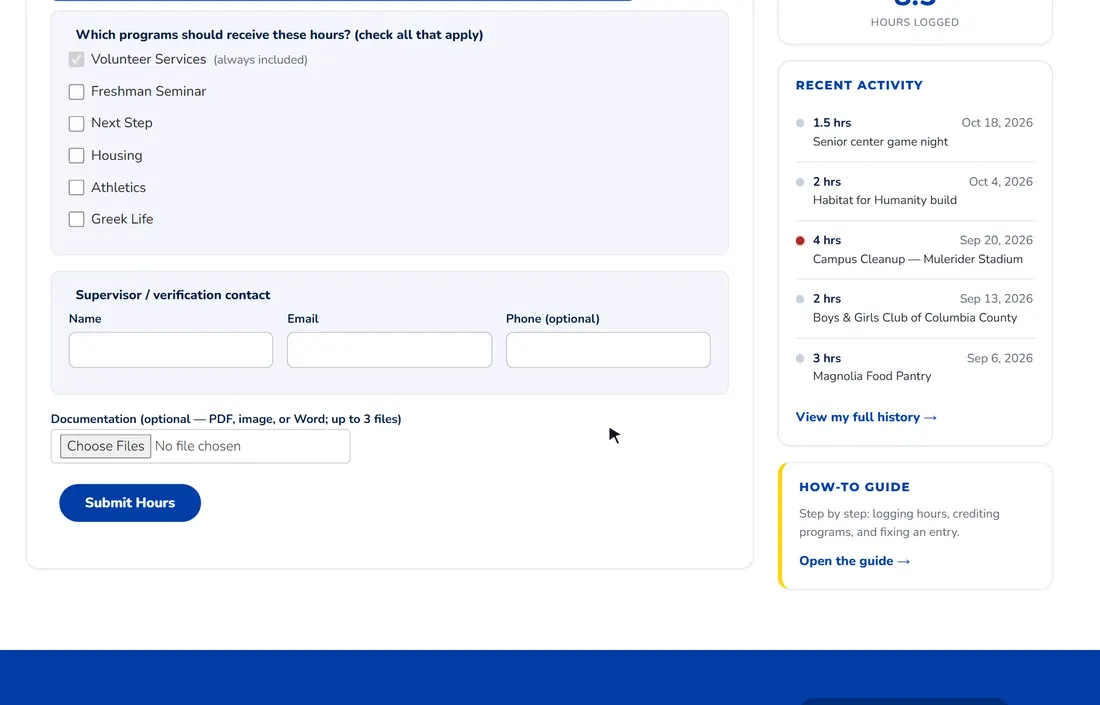Select the Campus Cleanup — Mulerider Stadium entry
Viewport: 1100px width, 705px height.
(x=915, y=250)
